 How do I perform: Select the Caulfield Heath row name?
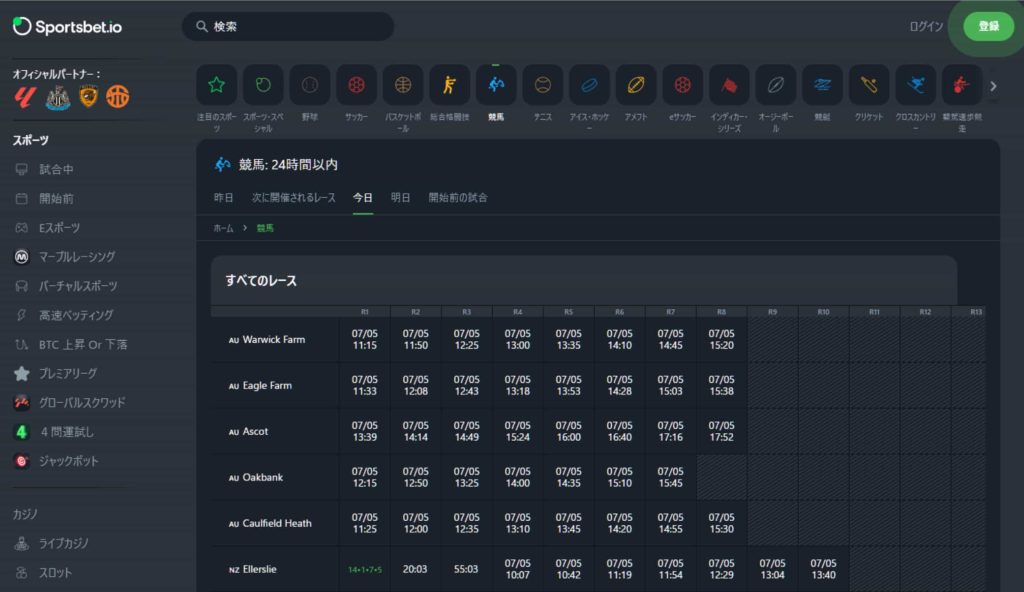277,523
